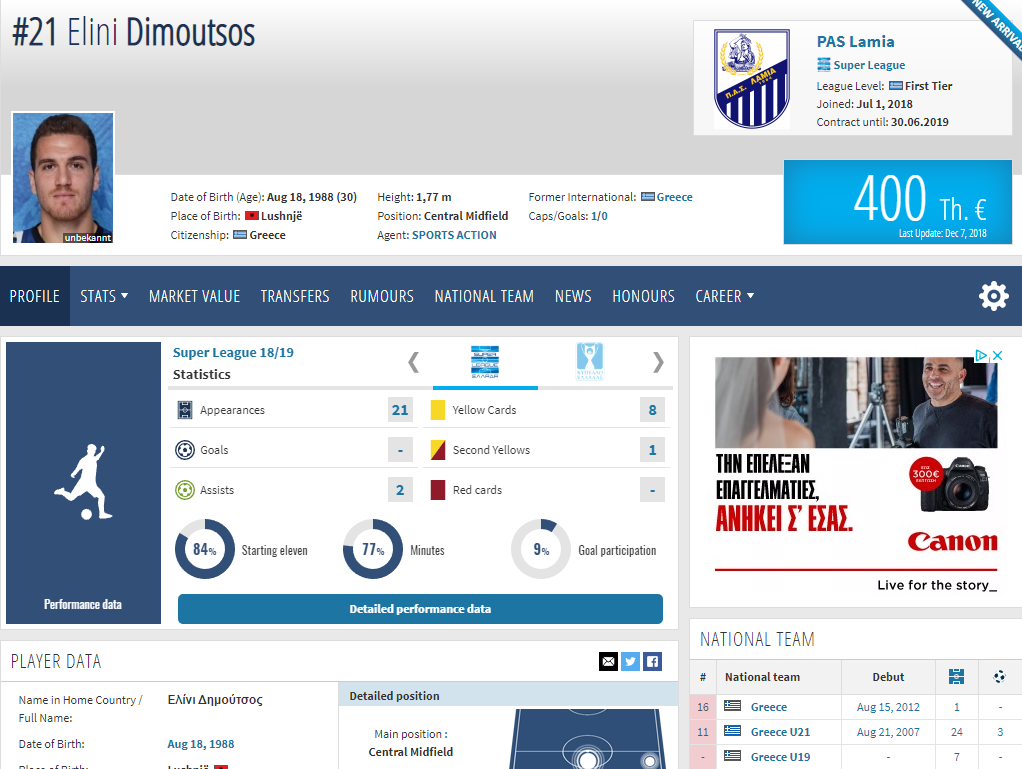Click the Greek flag beside Former International Greece
The height and width of the screenshot is (769, 1022).
[648, 197]
